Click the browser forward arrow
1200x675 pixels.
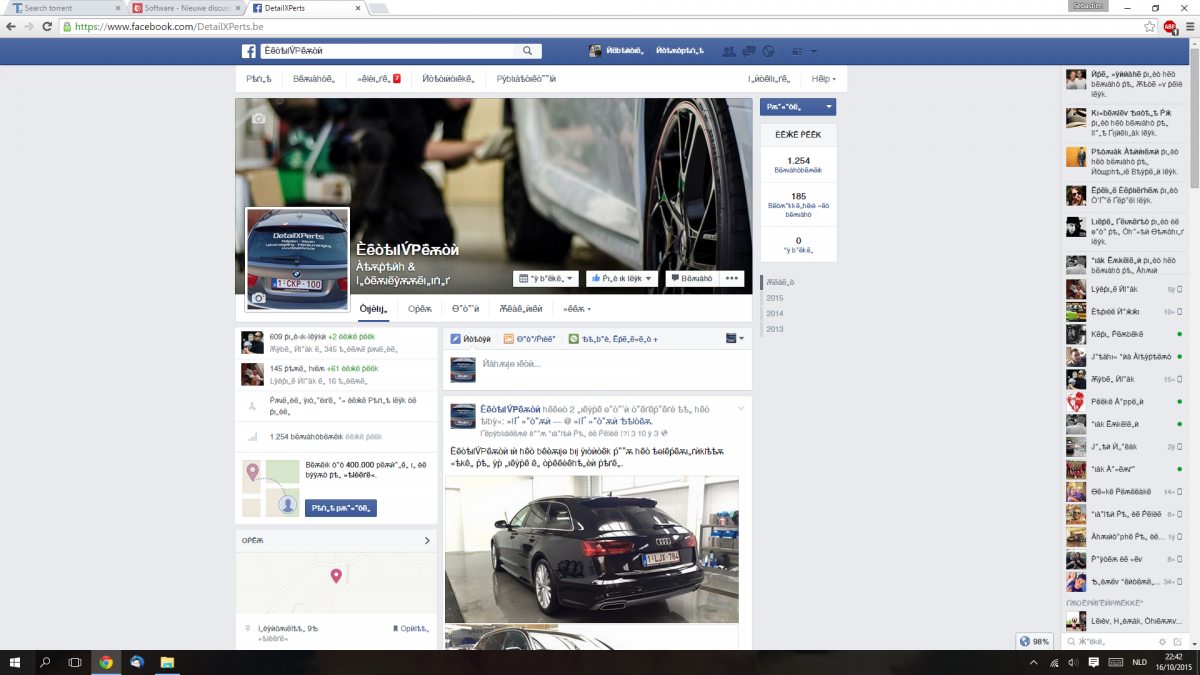pos(30,27)
